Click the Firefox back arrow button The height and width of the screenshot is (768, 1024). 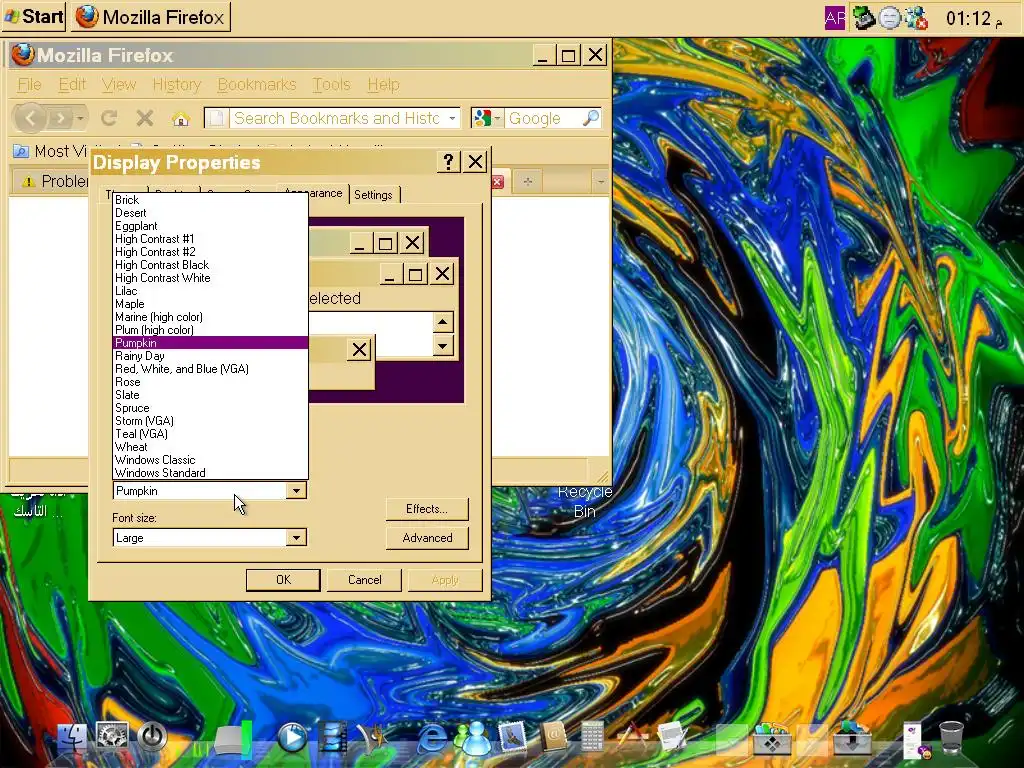click(x=30, y=118)
